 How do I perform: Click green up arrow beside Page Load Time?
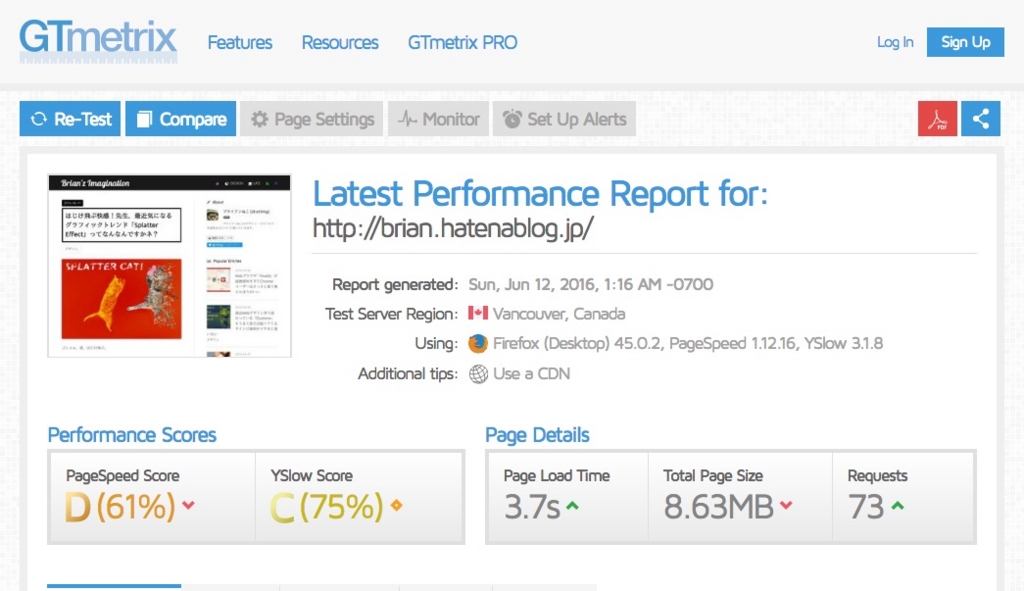[x=572, y=505]
